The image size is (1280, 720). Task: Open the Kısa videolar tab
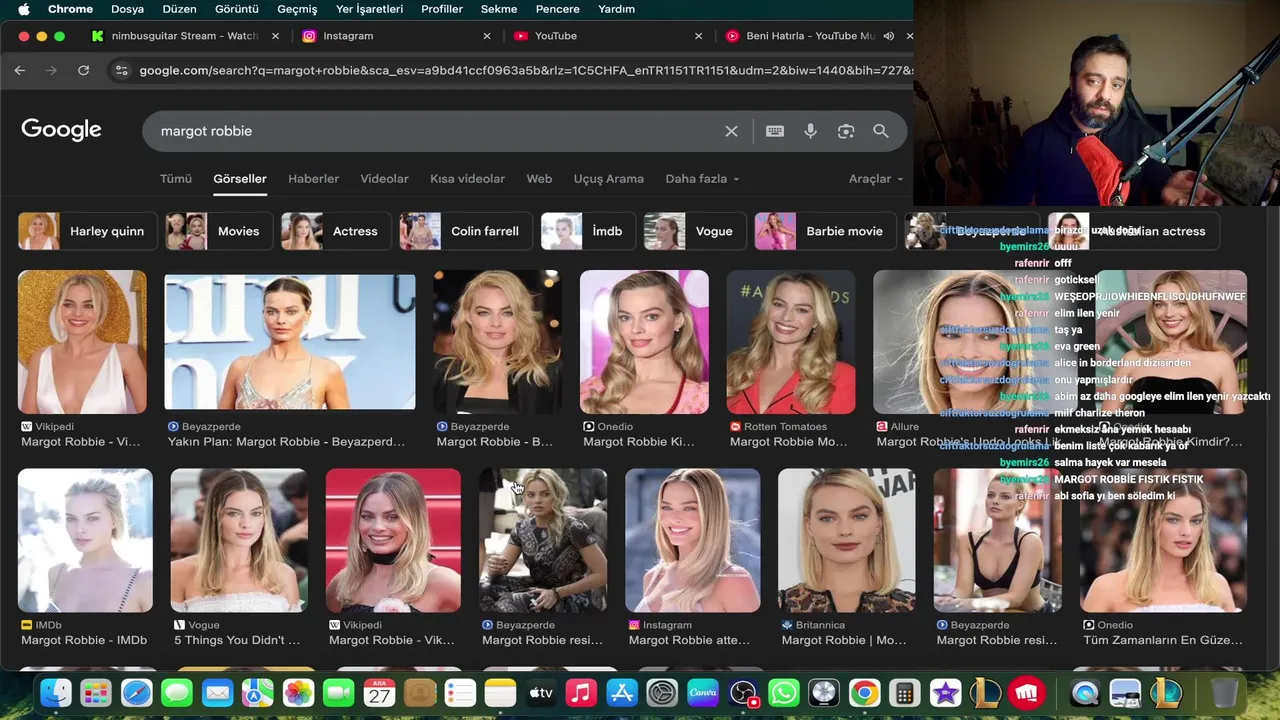coord(467,179)
